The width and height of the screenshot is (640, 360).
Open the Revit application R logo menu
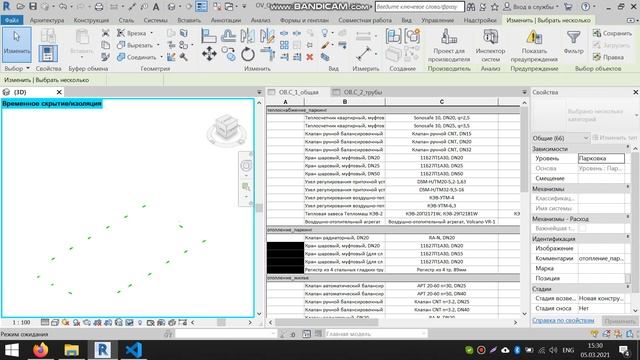point(7,7)
